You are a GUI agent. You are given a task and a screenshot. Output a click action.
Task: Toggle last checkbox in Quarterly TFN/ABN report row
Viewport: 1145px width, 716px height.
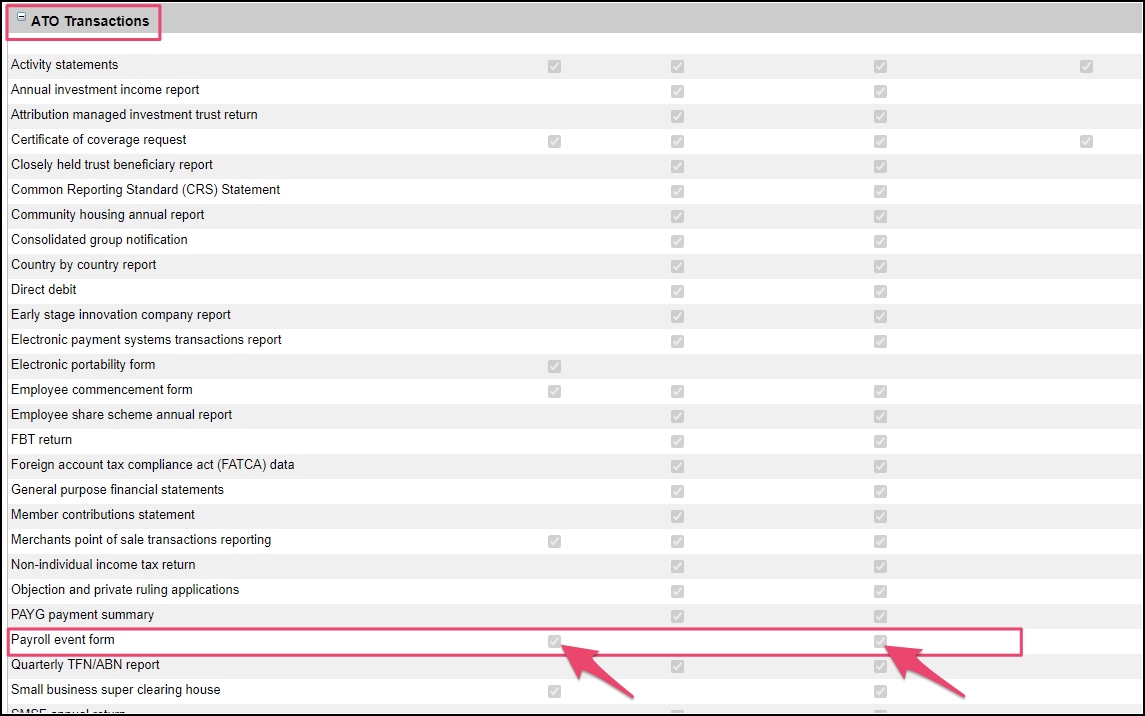click(880, 666)
